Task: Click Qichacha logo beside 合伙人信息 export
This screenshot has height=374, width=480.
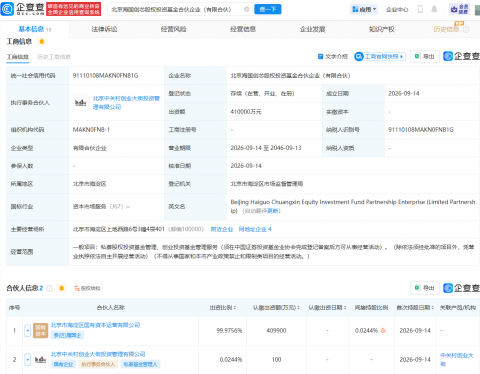Action: (x=461, y=288)
